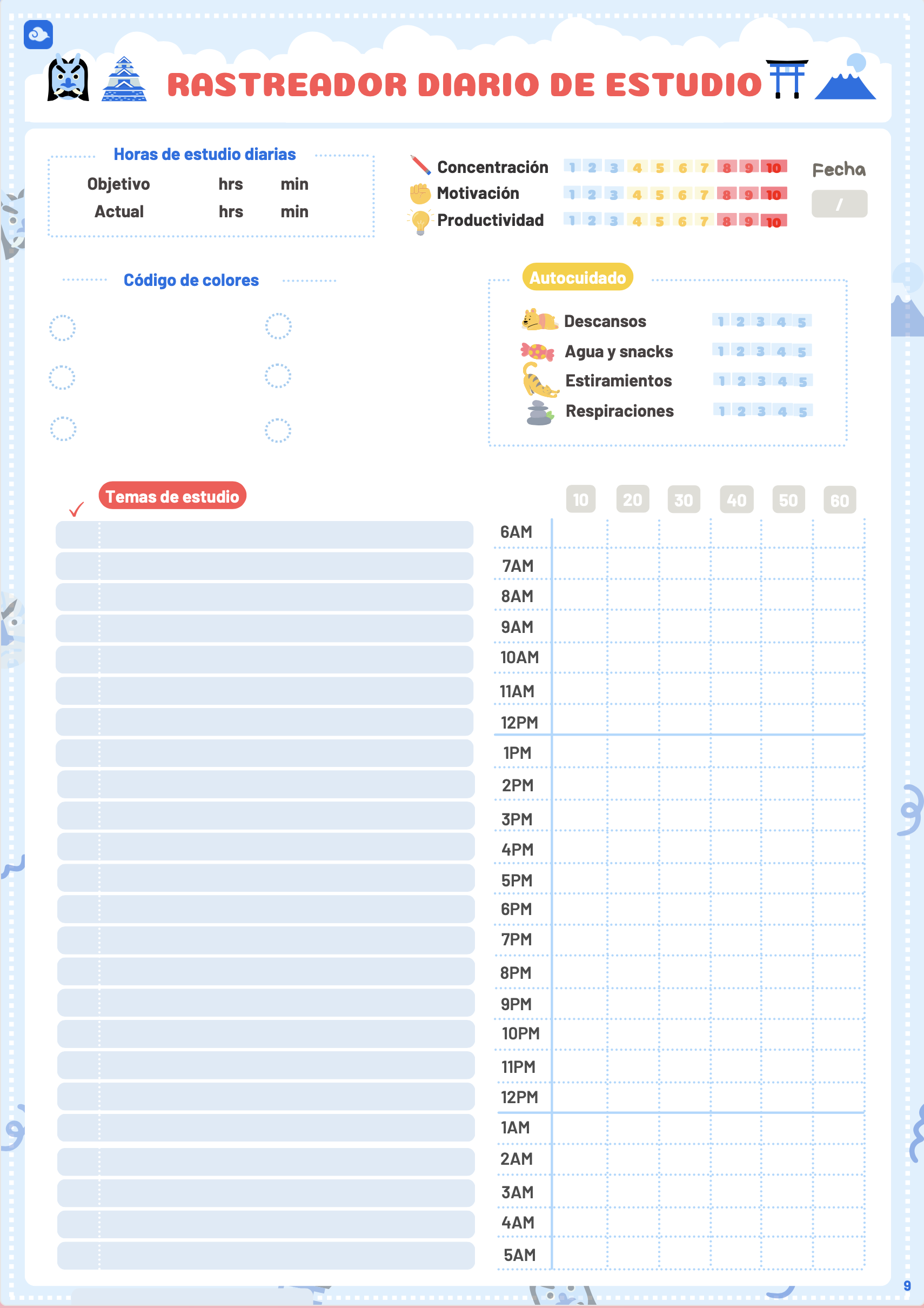
Task: Click the fist icon beside Motivación
Action: click(x=420, y=193)
